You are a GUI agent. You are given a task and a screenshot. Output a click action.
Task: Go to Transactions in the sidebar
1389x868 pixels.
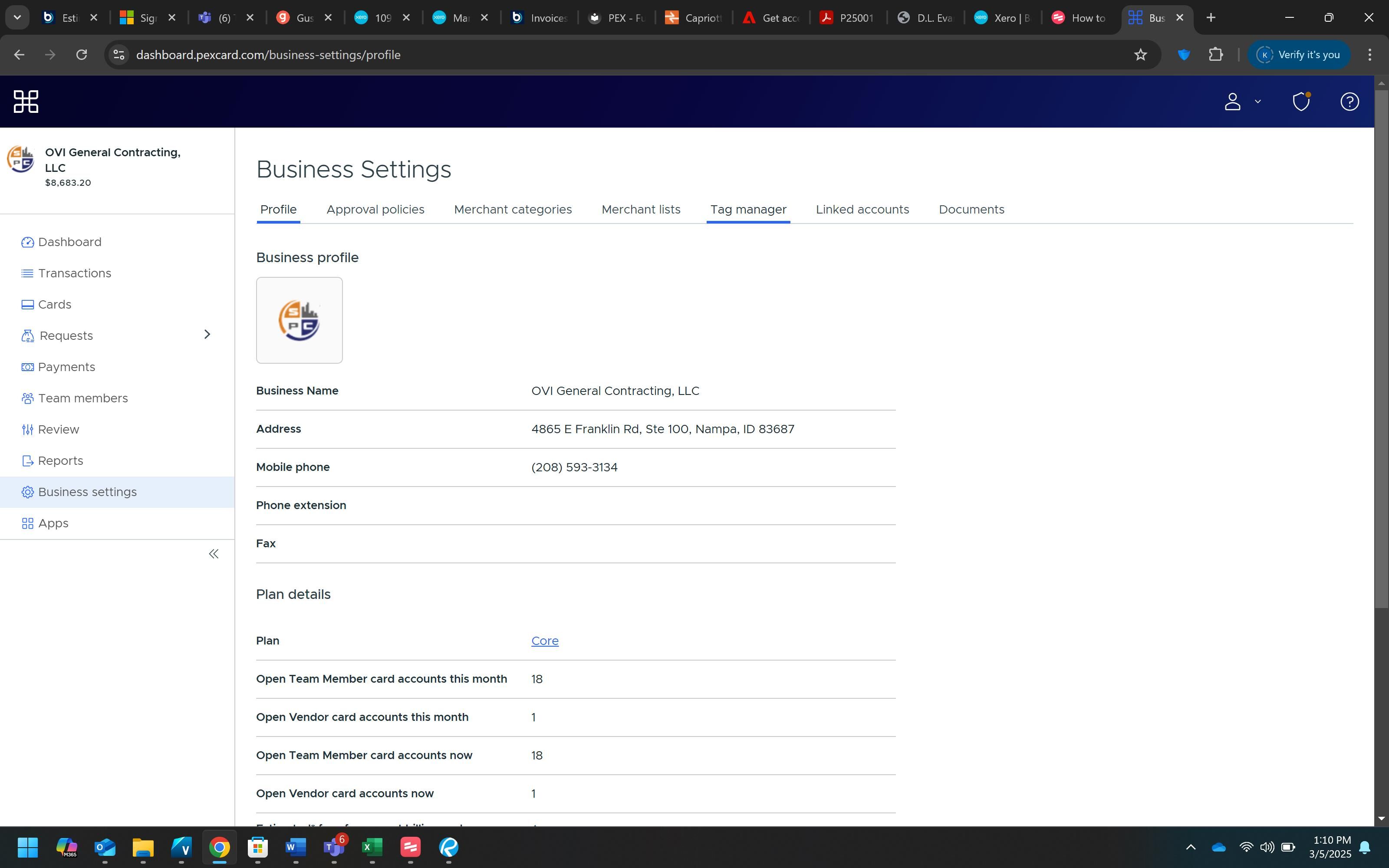(x=74, y=273)
